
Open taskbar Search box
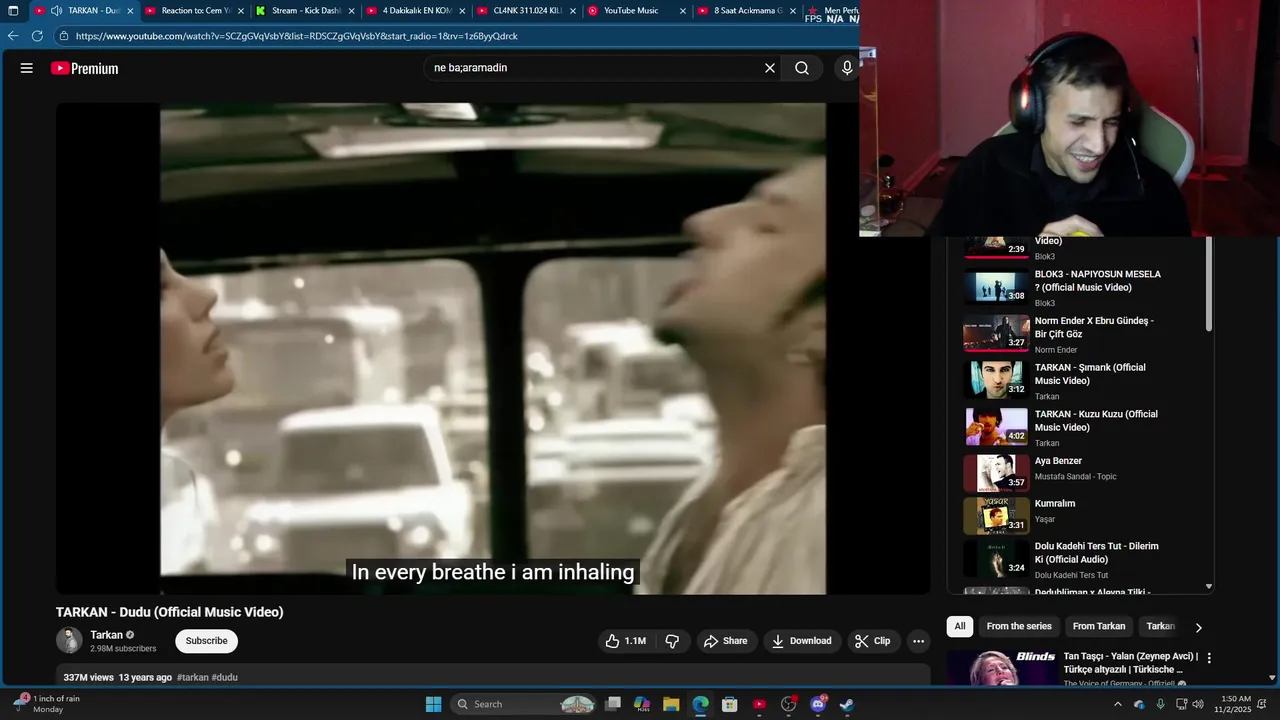[x=525, y=704]
